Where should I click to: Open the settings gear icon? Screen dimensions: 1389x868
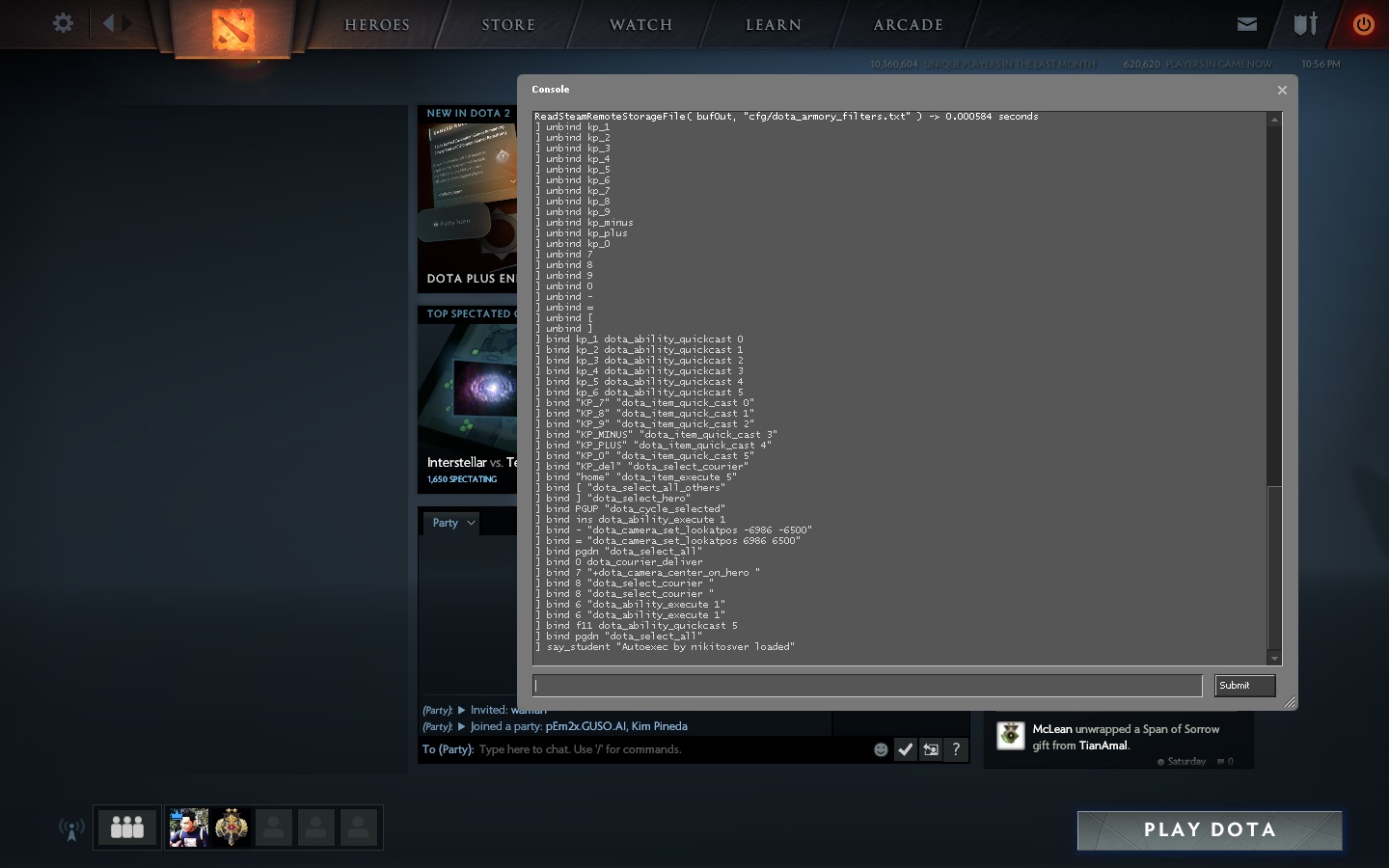pos(63,23)
